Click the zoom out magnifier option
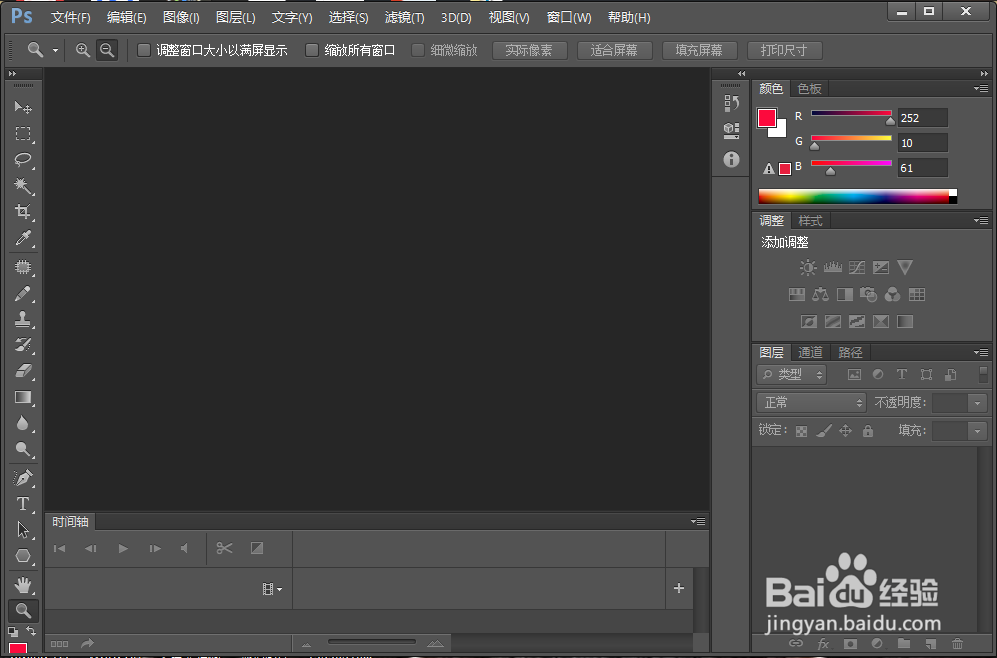Image resolution: width=997 pixels, height=658 pixels. [107, 50]
